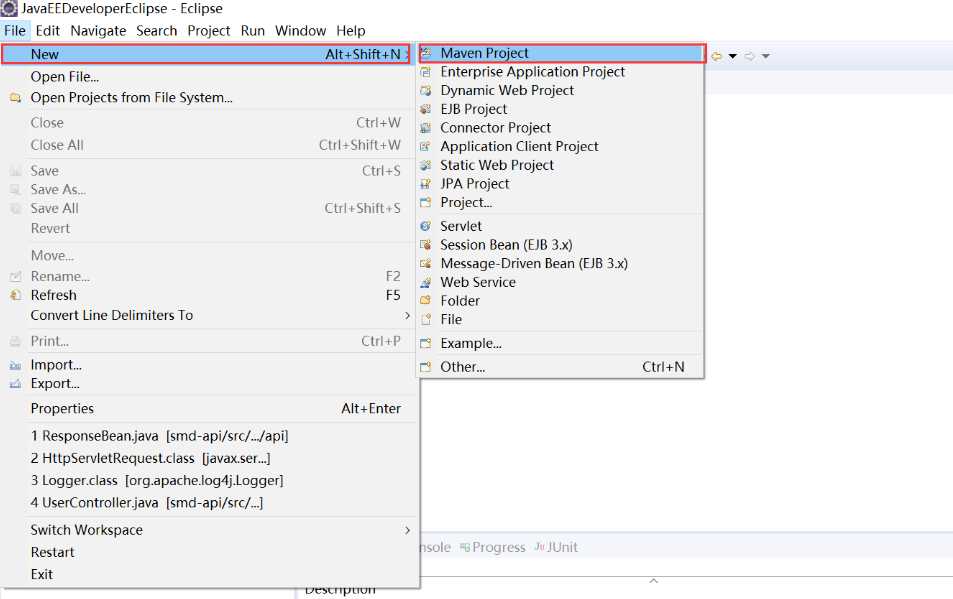Click the Enterprise Application Project icon
Screen dimensions: 953x599
tap(425, 72)
